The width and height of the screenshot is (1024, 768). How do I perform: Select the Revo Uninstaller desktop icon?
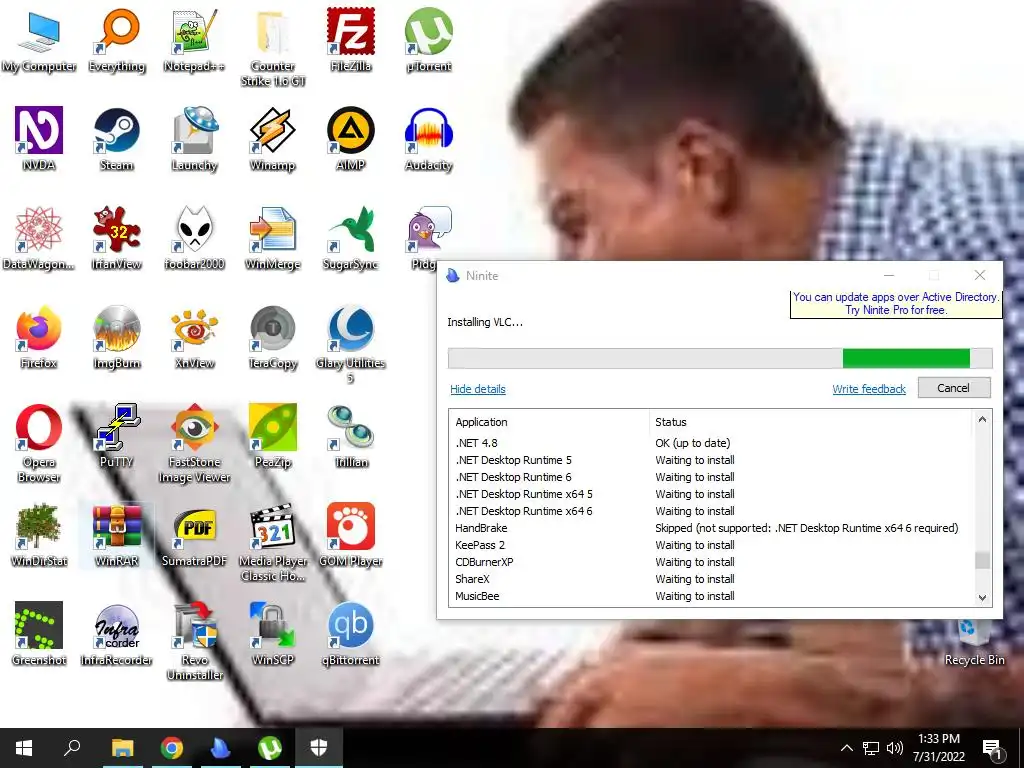[195, 641]
